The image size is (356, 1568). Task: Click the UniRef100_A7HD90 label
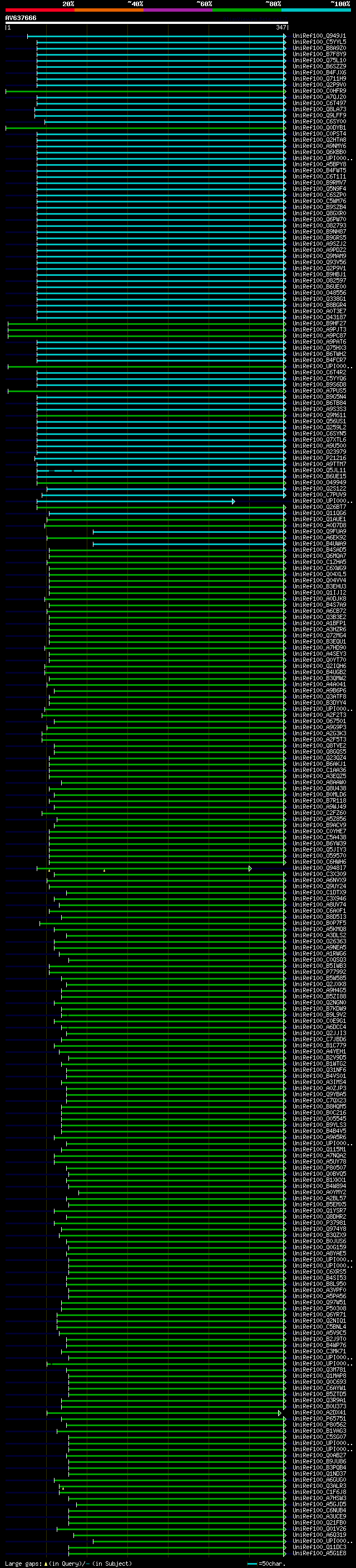pyautogui.click(x=319, y=647)
